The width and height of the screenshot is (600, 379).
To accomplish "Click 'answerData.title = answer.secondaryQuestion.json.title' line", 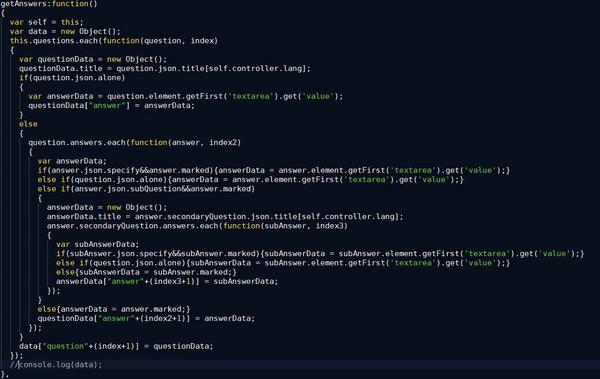I will coord(225,217).
